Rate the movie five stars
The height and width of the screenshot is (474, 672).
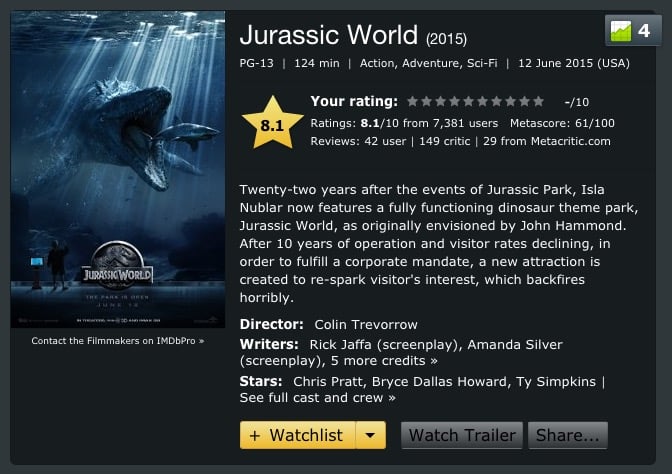[468, 102]
